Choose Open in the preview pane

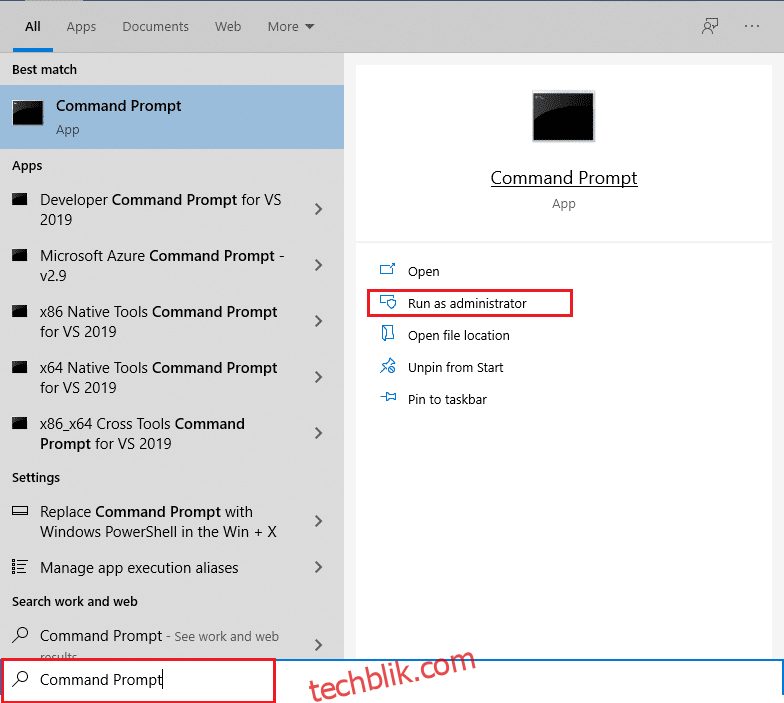424,271
